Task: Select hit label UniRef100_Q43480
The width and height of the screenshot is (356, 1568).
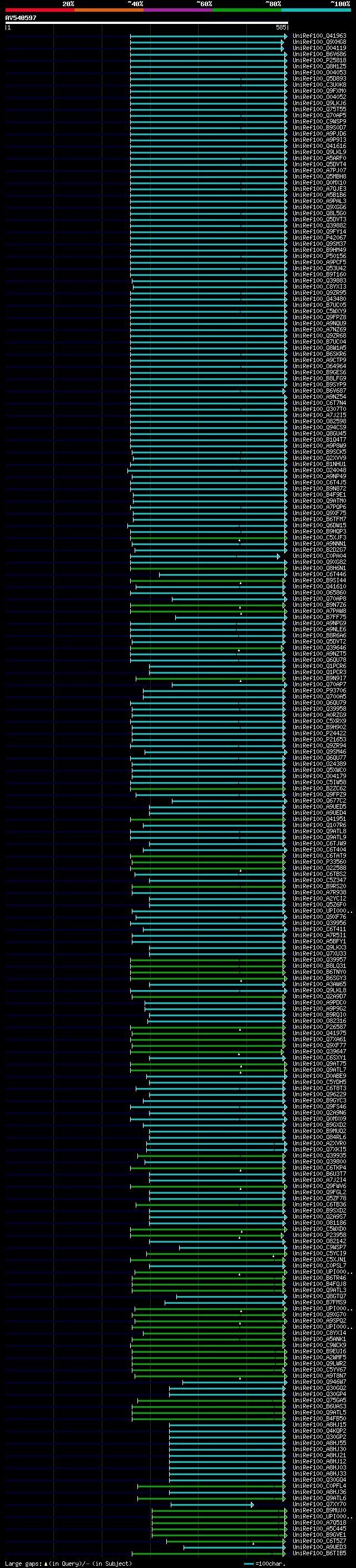Action: (x=319, y=299)
